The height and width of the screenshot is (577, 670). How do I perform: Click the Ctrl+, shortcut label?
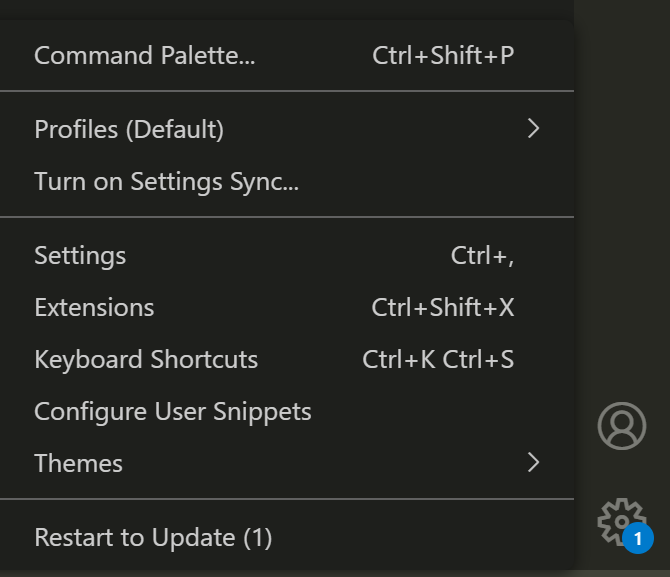pyautogui.click(x=482, y=255)
